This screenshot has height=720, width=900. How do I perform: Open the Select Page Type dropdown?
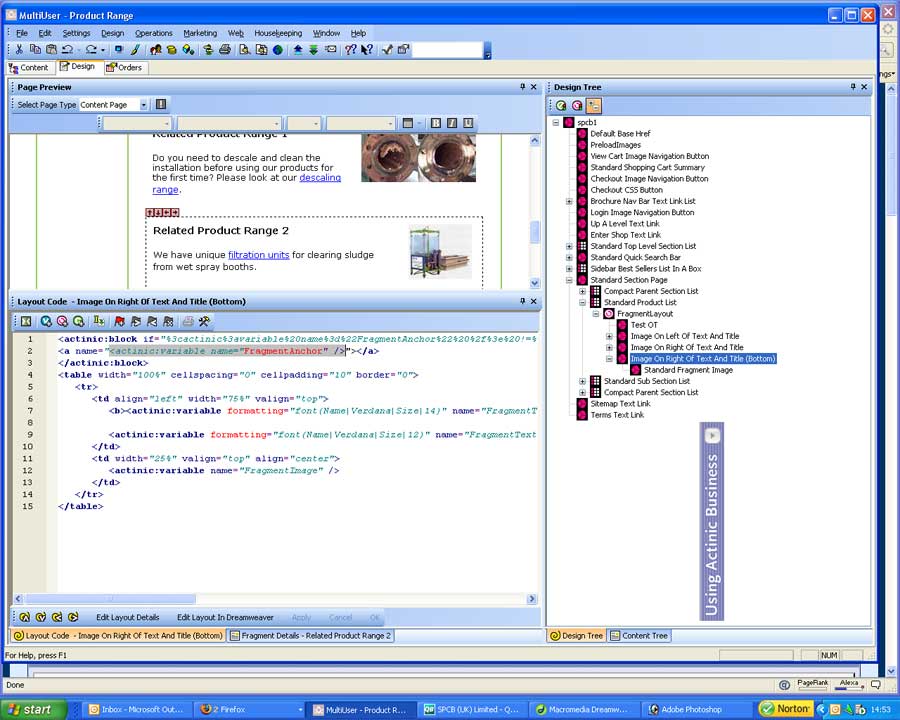click(143, 104)
